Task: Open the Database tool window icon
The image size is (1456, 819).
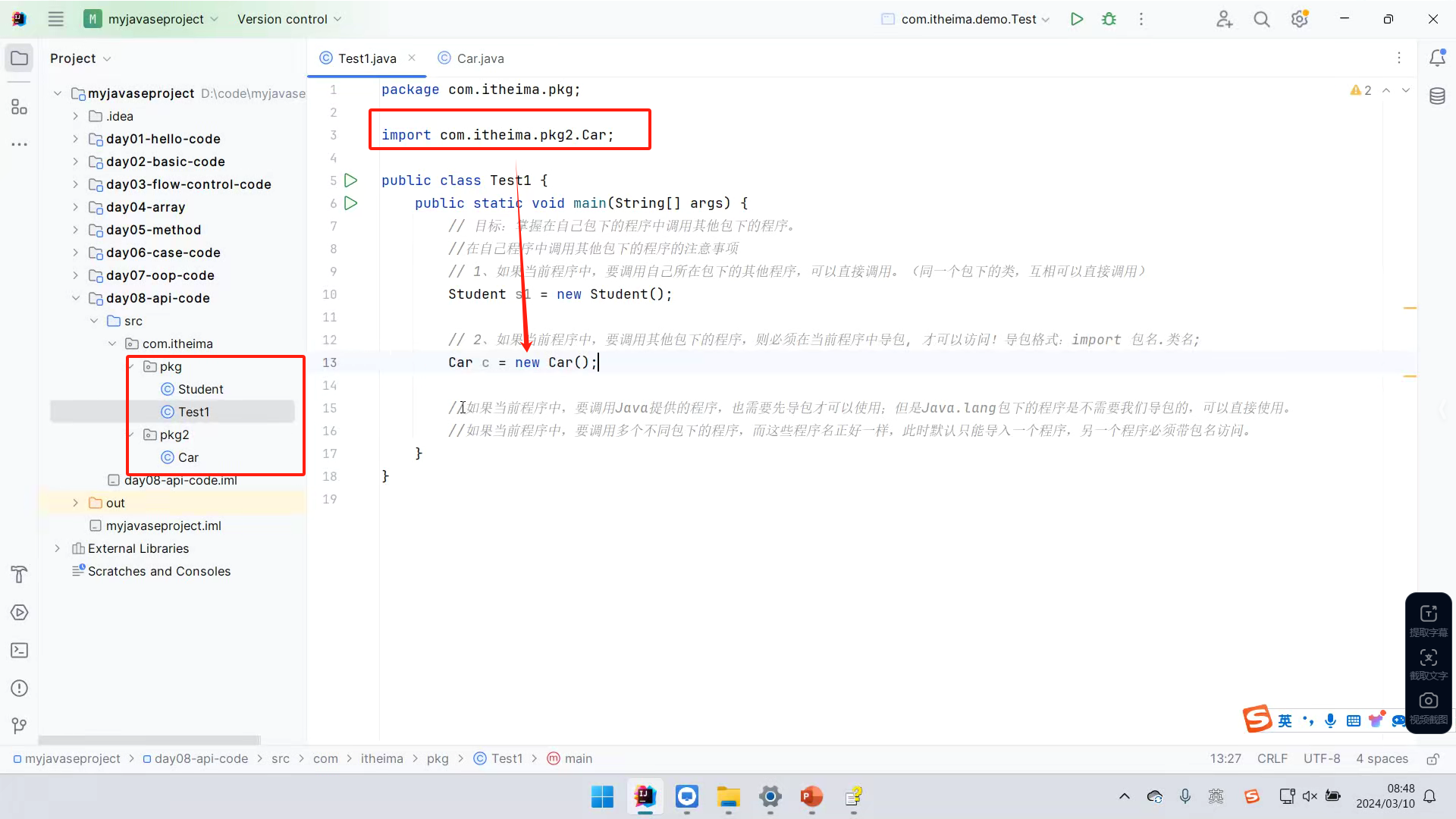Action: click(x=1437, y=96)
